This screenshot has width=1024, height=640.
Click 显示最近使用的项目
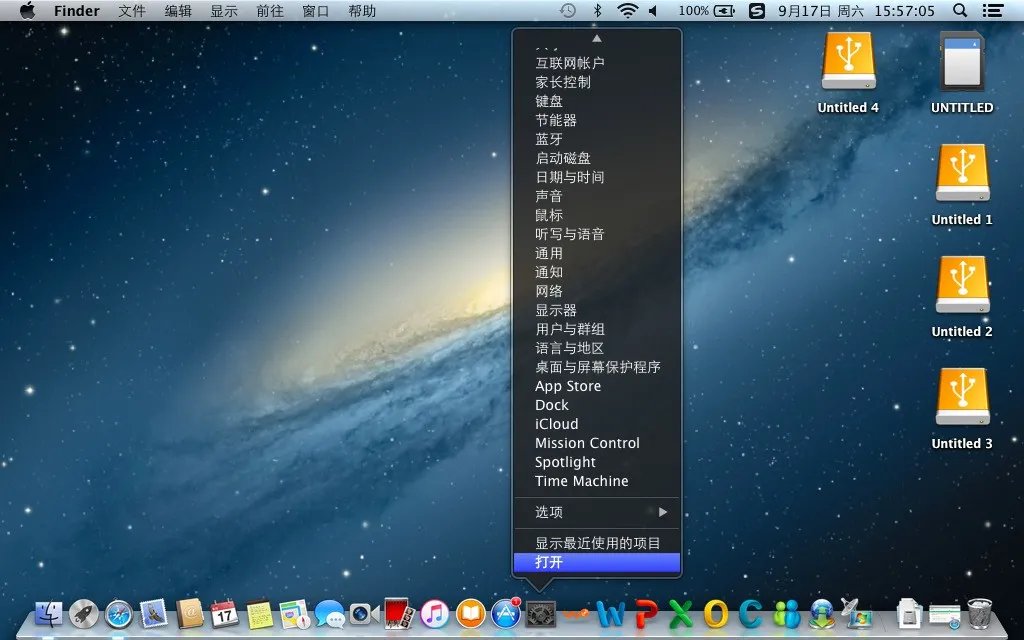pos(597,543)
